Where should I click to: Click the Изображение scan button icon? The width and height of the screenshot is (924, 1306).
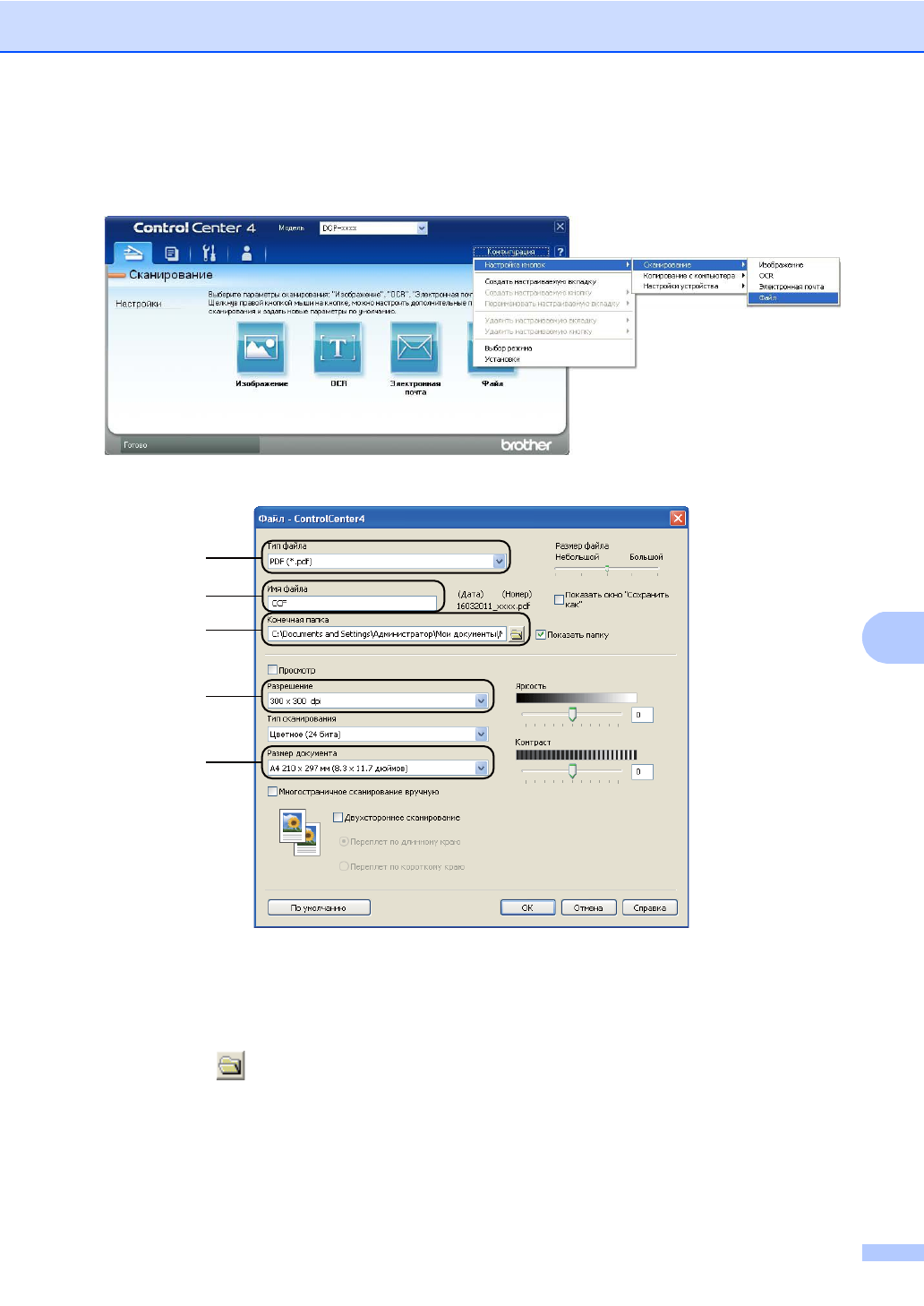coord(261,348)
